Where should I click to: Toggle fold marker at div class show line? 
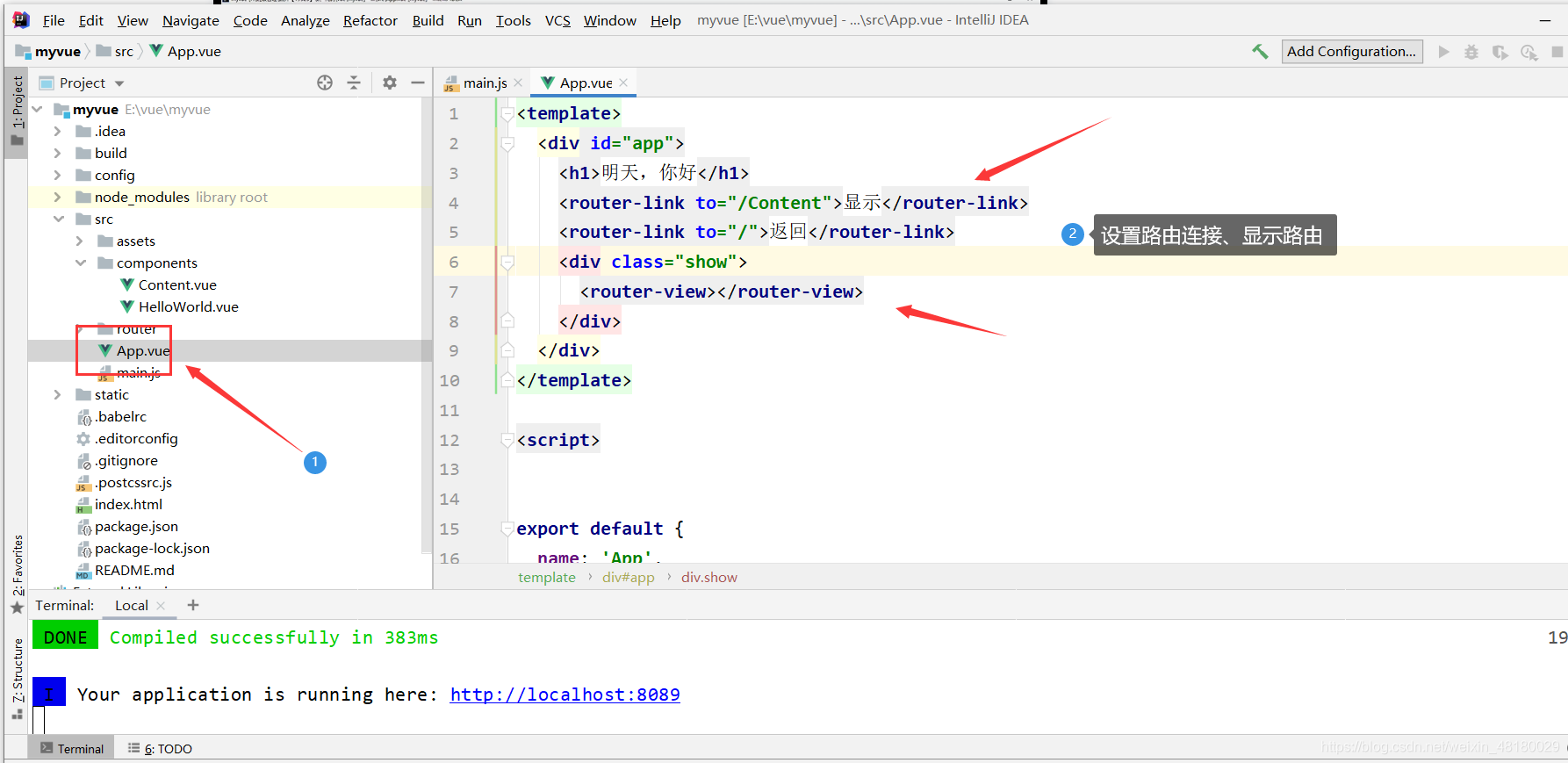(x=507, y=262)
